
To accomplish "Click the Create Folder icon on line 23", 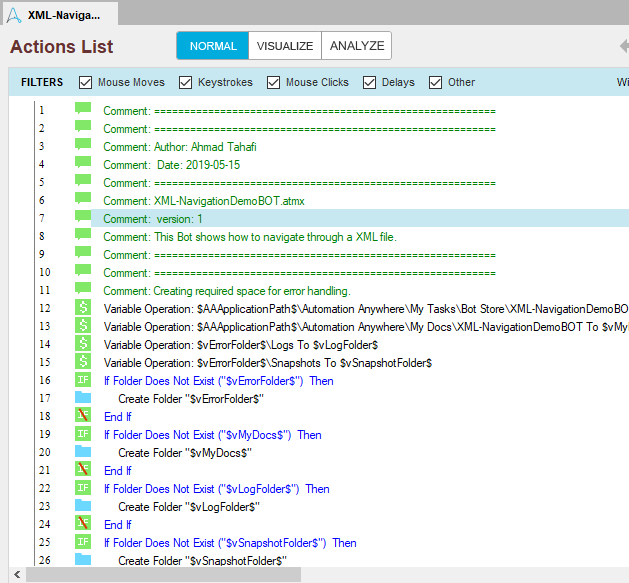I will [83, 506].
